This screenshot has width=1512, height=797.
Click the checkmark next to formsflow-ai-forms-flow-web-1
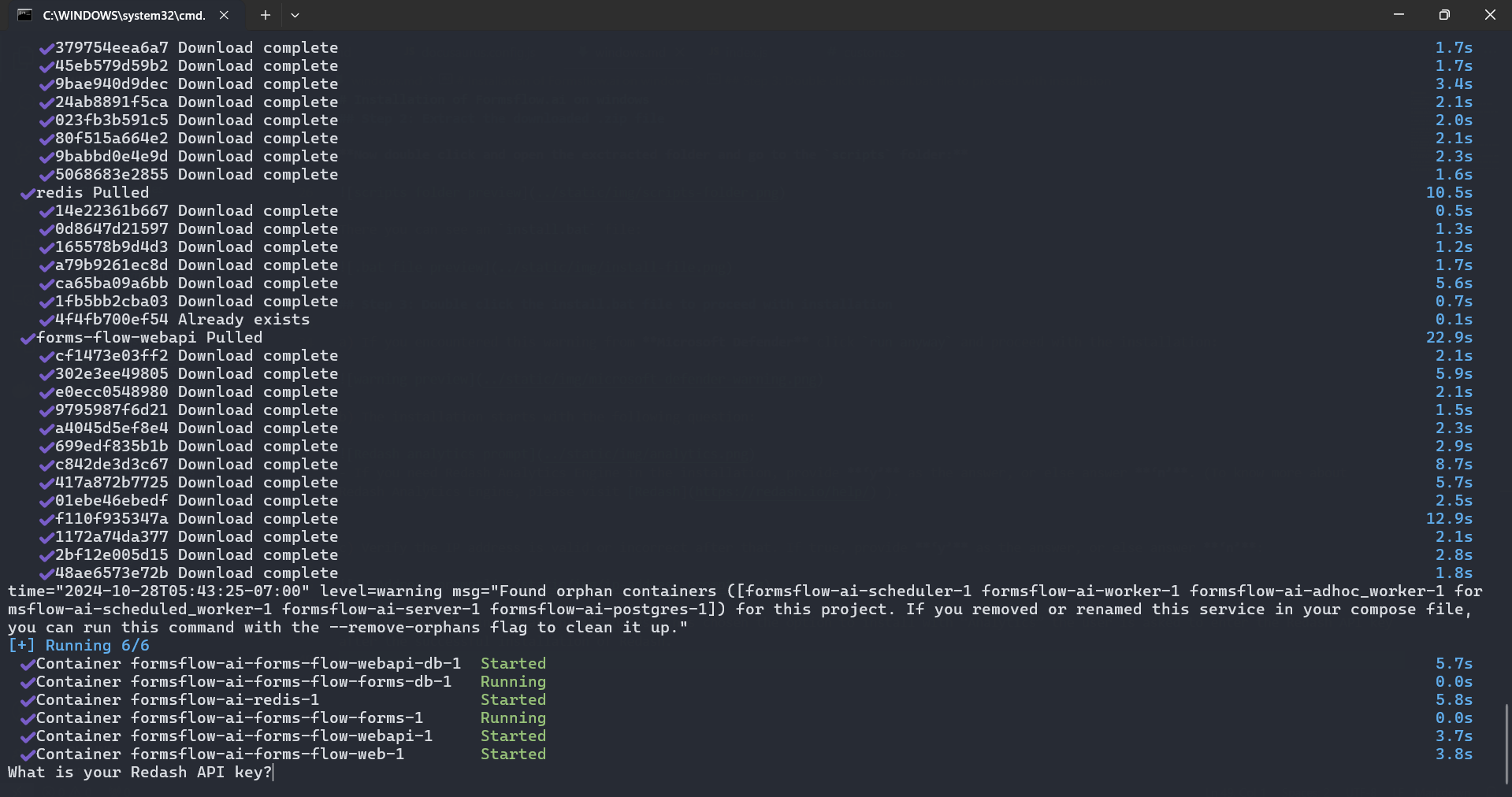pyautogui.click(x=28, y=754)
